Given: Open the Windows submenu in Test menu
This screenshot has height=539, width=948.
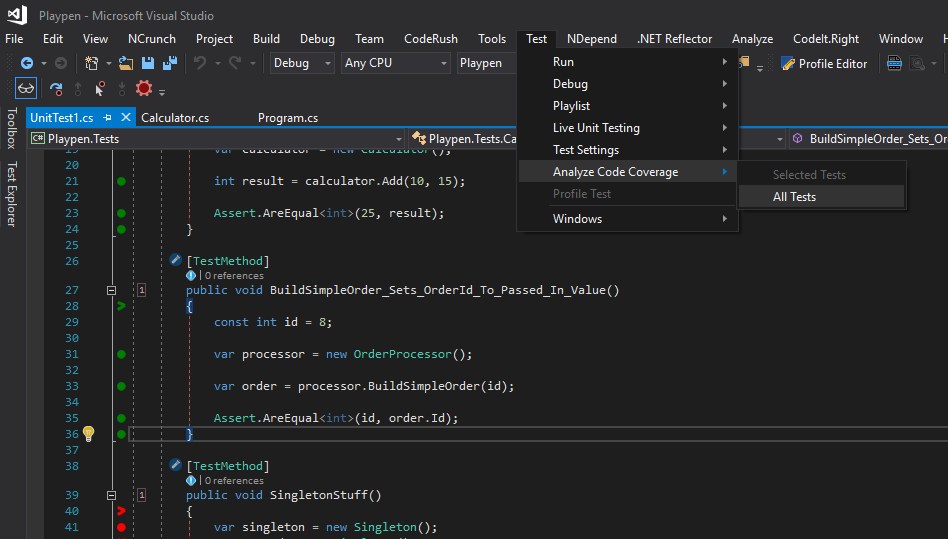Looking at the screenshot, I should (628, 219).
